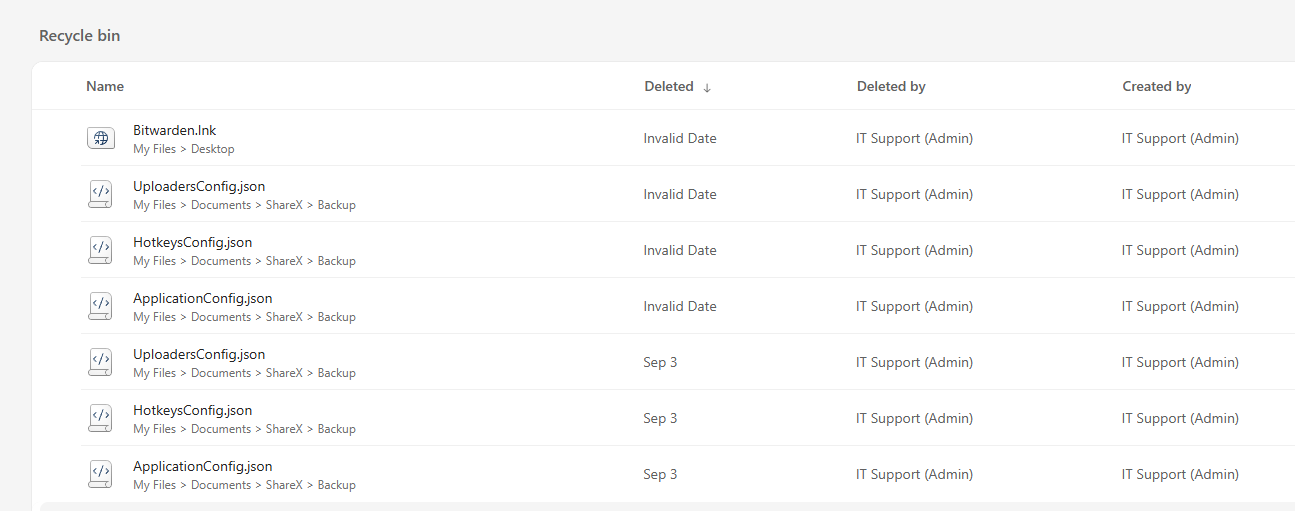The height and width of the screenshot is (511, 1295).
Task: Click the Deleted column header text
Action: [668, 86]
